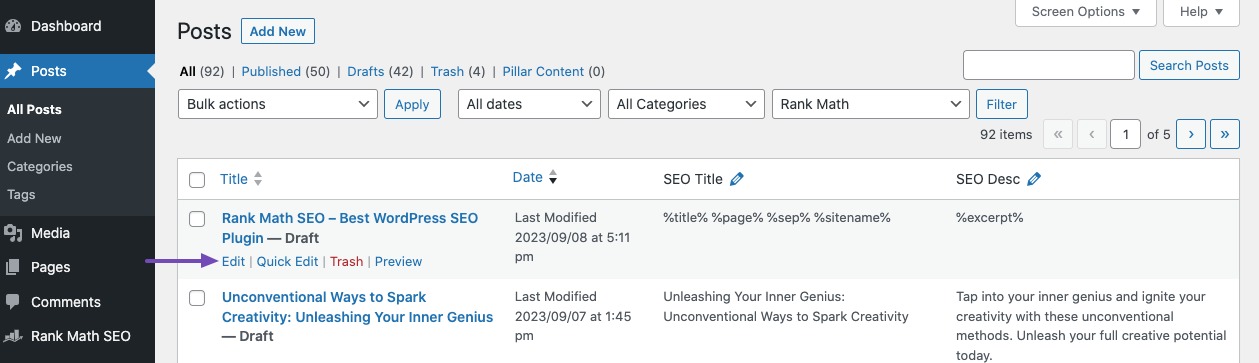Click the Filter button

point(1002,104)
